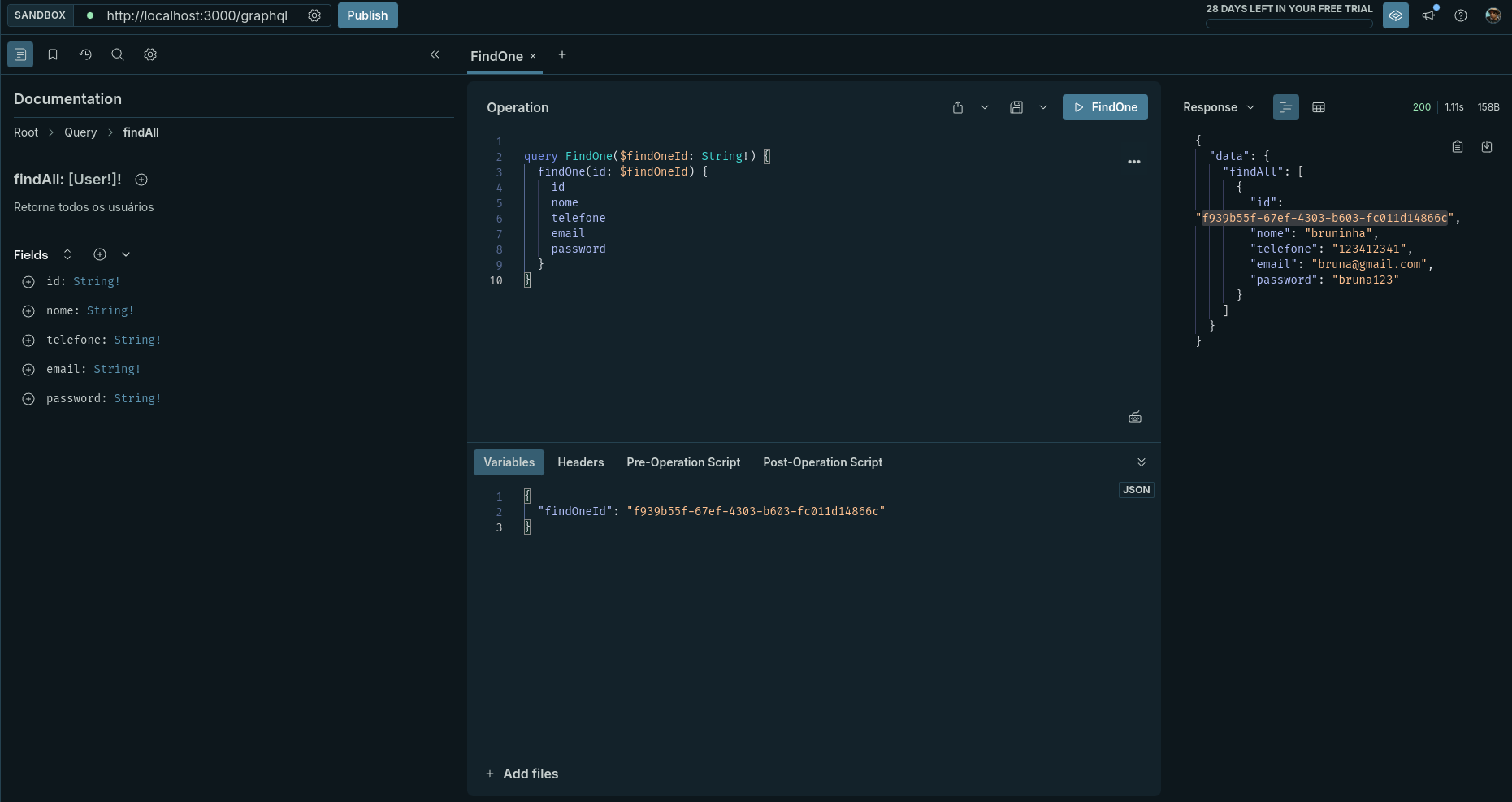Collapse the variables panel chevron
Screen dimensions: 1512x802
tap(1142, 462)
